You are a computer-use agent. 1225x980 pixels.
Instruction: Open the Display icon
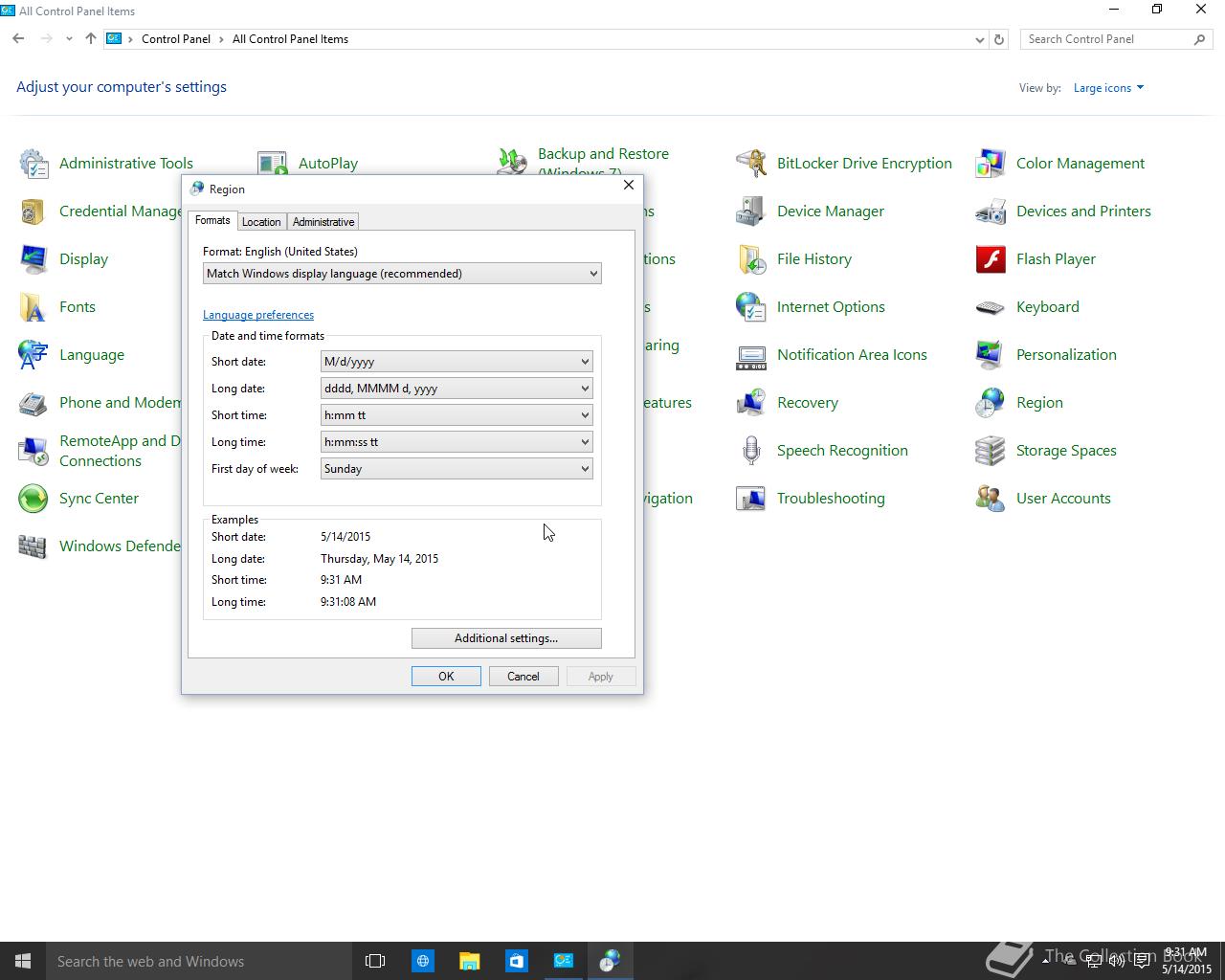point(33,259)
